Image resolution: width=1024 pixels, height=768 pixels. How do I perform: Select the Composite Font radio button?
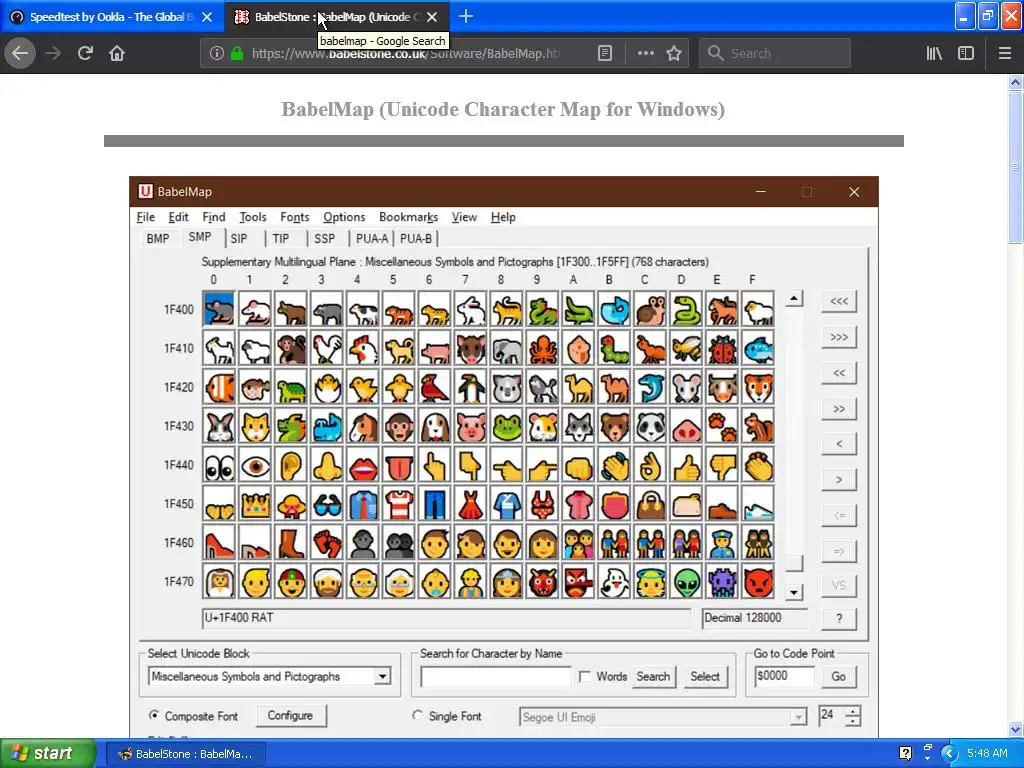point(154,715)
